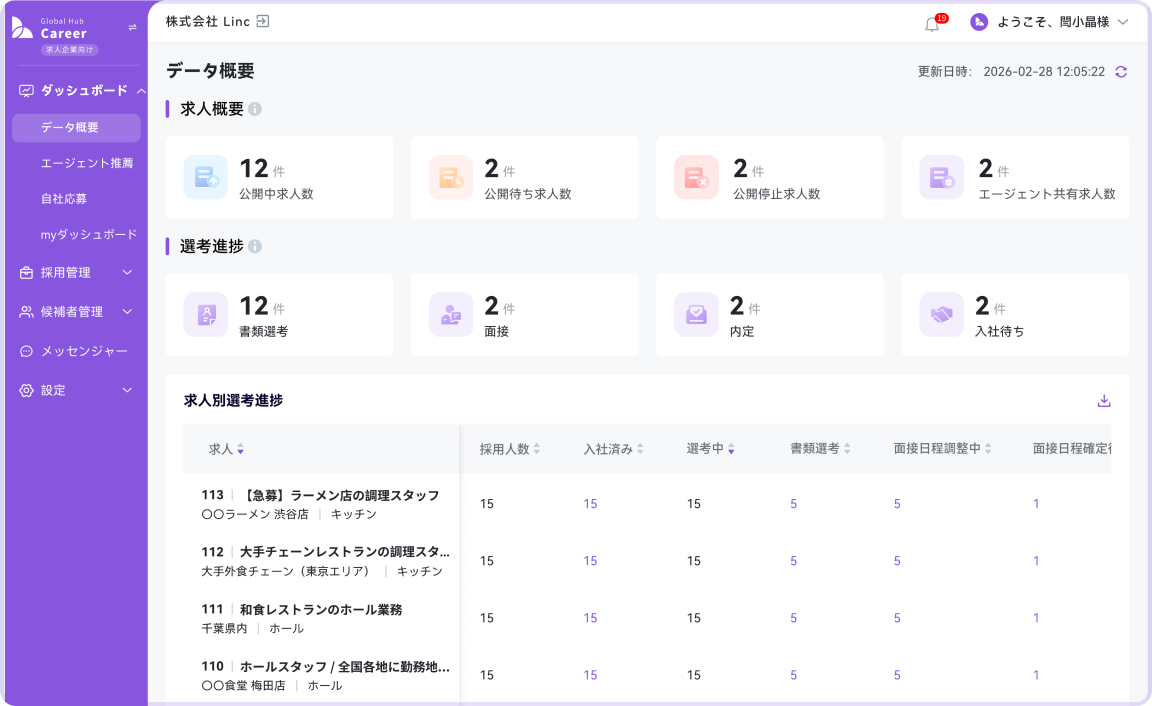Click the 公開中求人数 card icon

[x=206, y=177]
